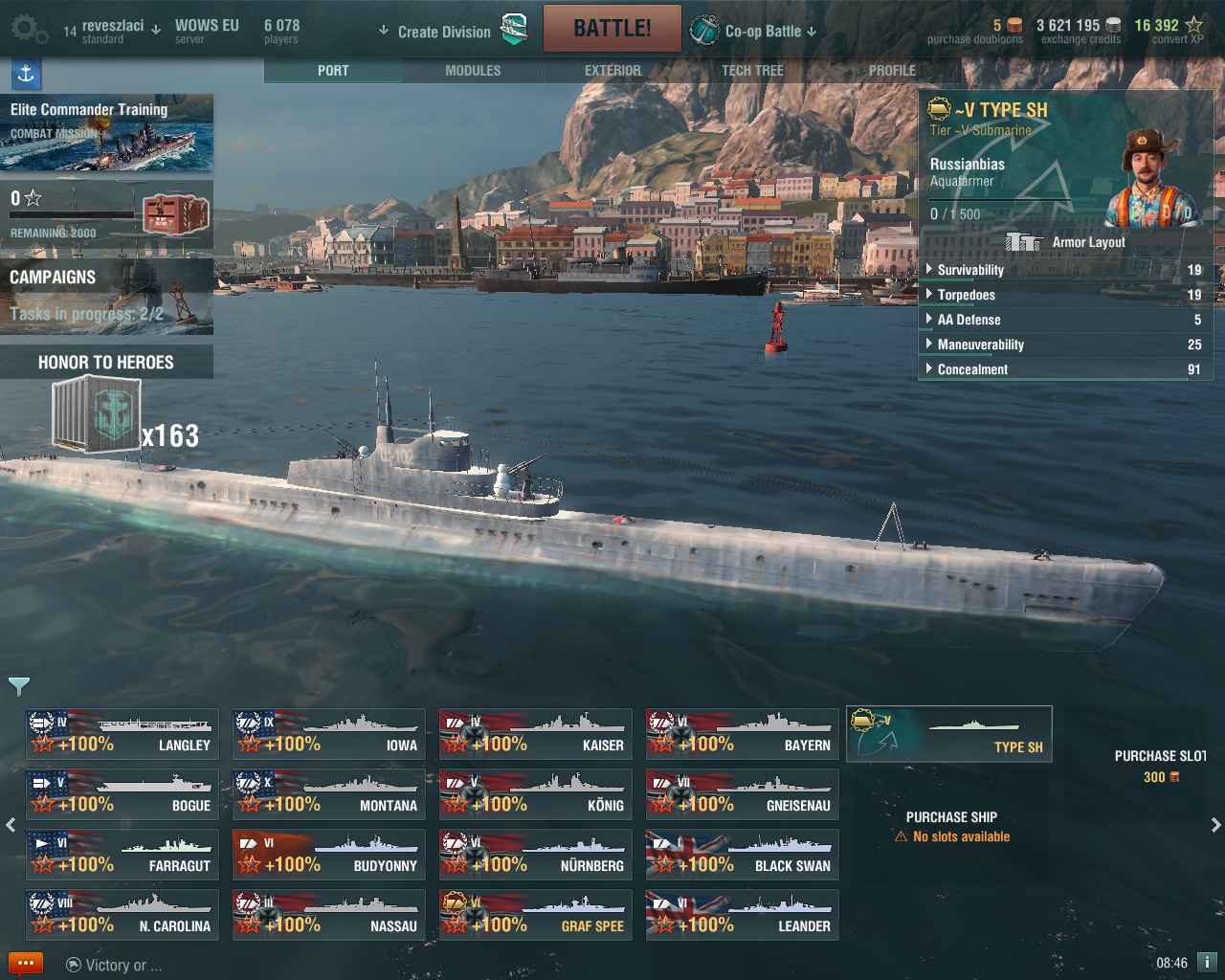Click the BATTLE! button

[612, 28]
